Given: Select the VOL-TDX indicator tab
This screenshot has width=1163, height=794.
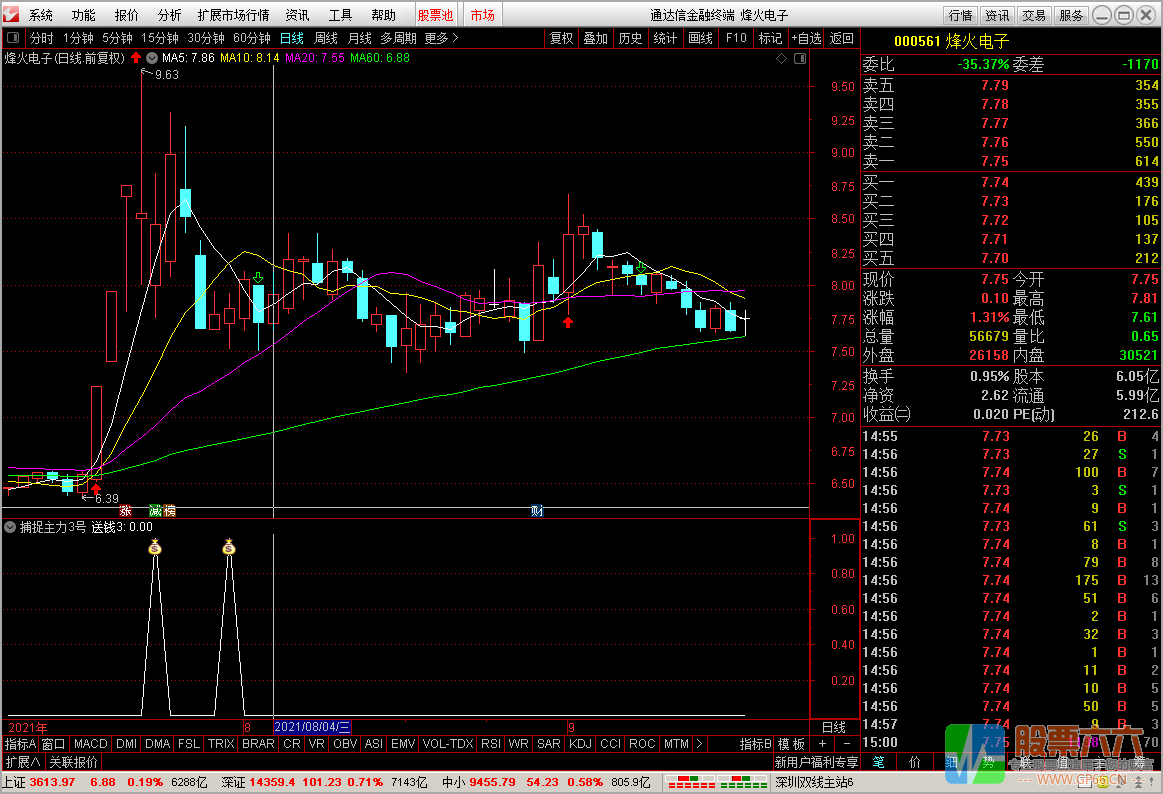Looking at the screenshot, I should tap(448, 744).
